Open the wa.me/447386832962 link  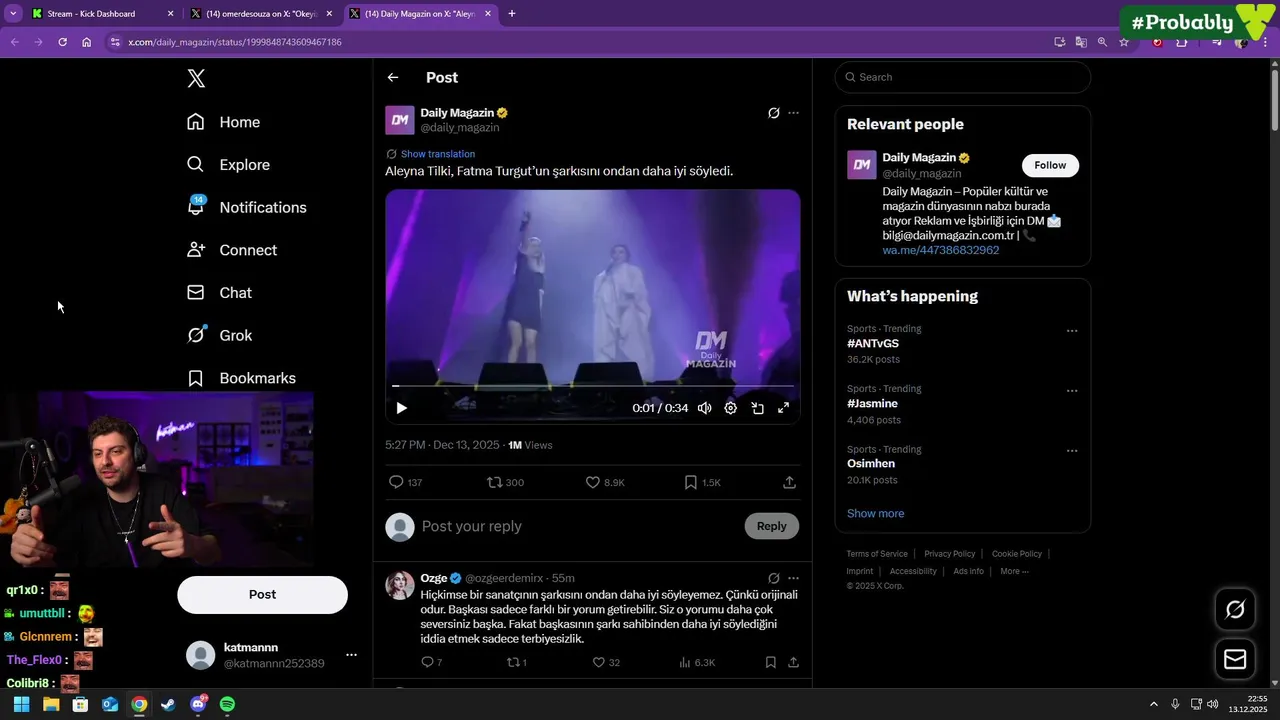pos(940,250)
